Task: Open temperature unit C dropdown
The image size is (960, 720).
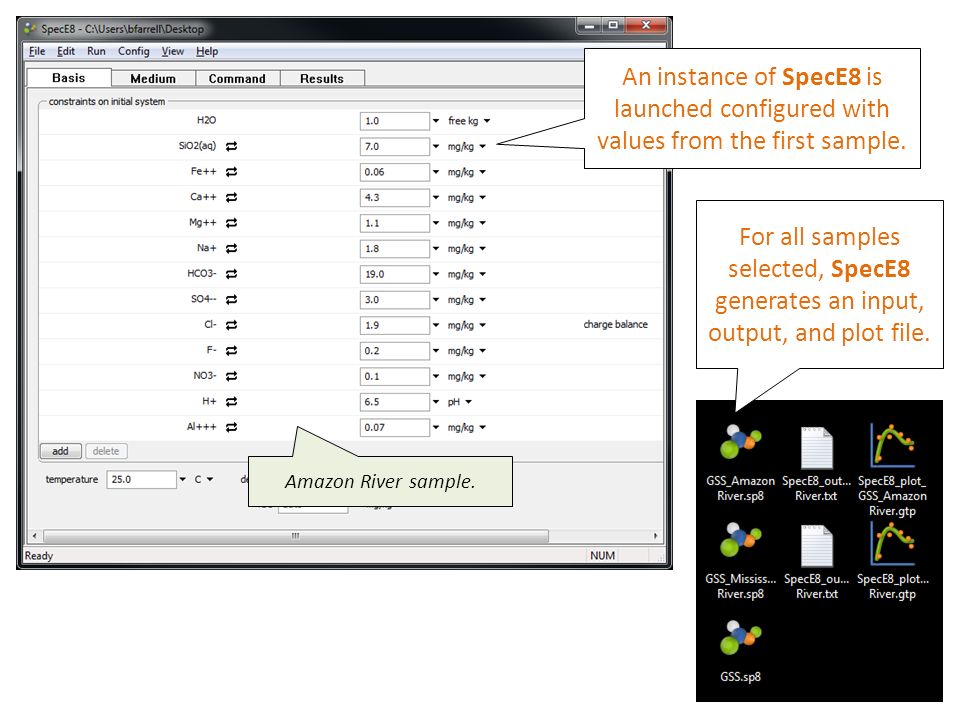Action: click(210, 479)
